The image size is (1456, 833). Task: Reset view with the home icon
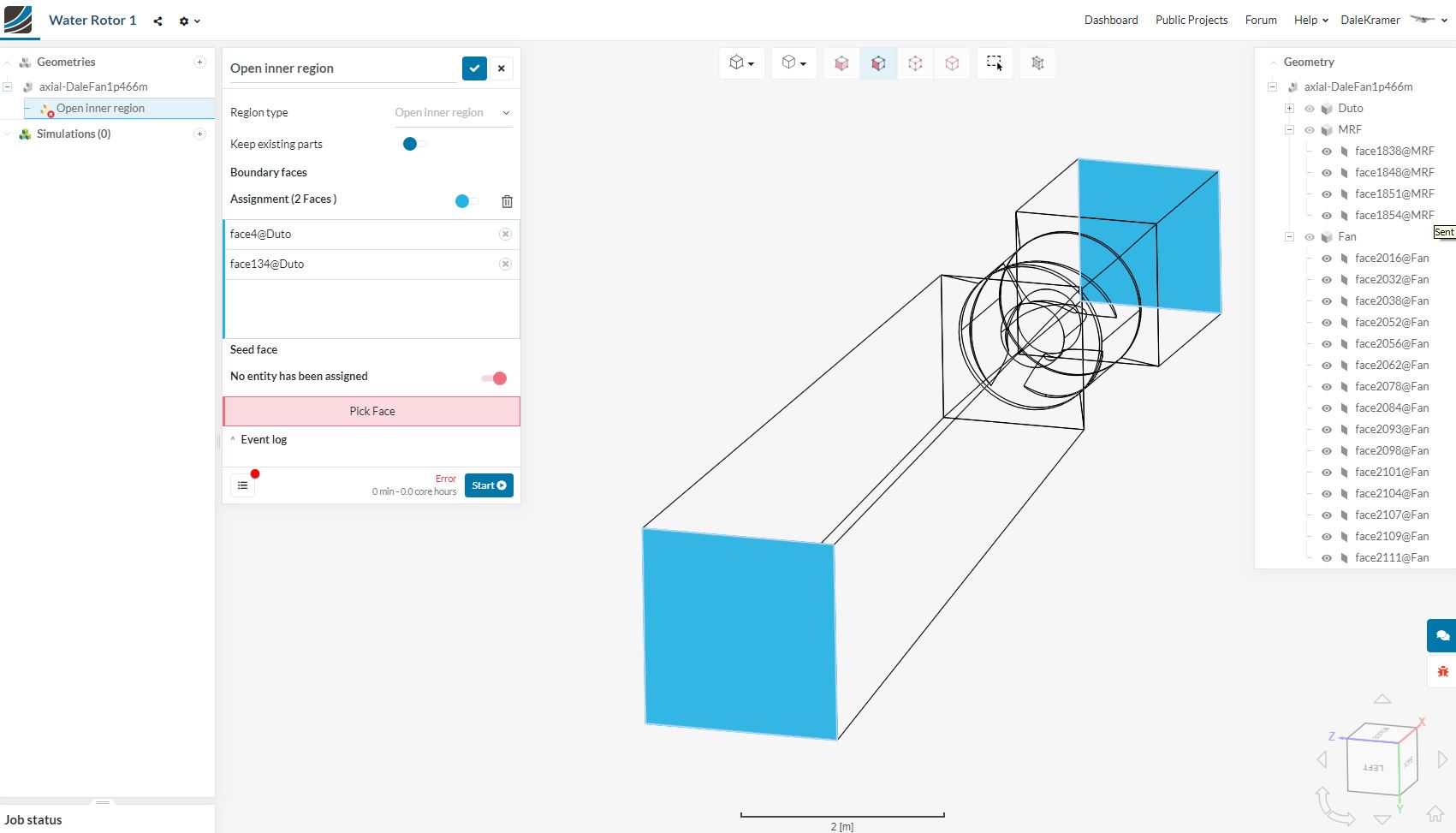point(1435,814)
